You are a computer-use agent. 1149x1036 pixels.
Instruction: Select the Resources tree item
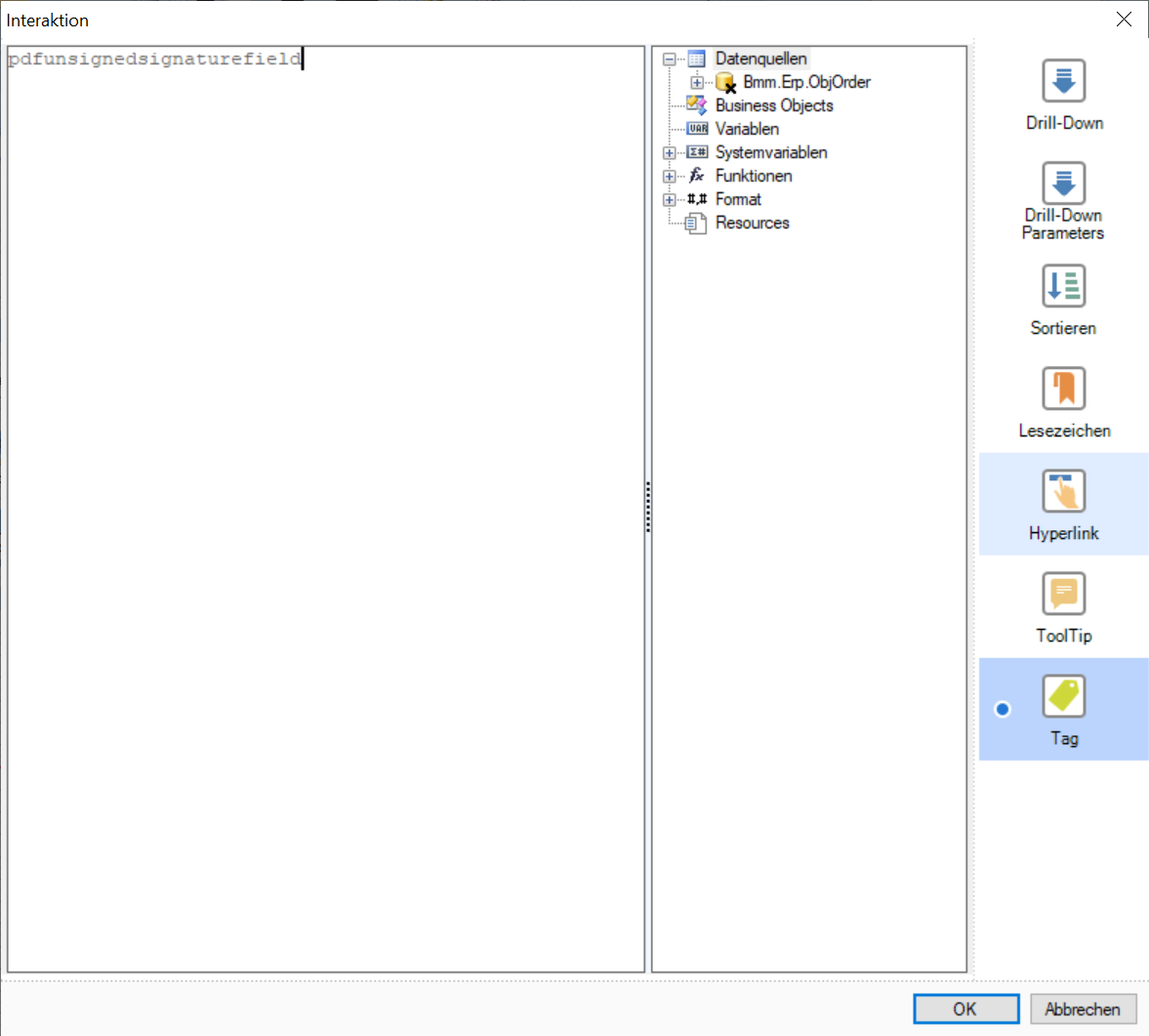752,223
